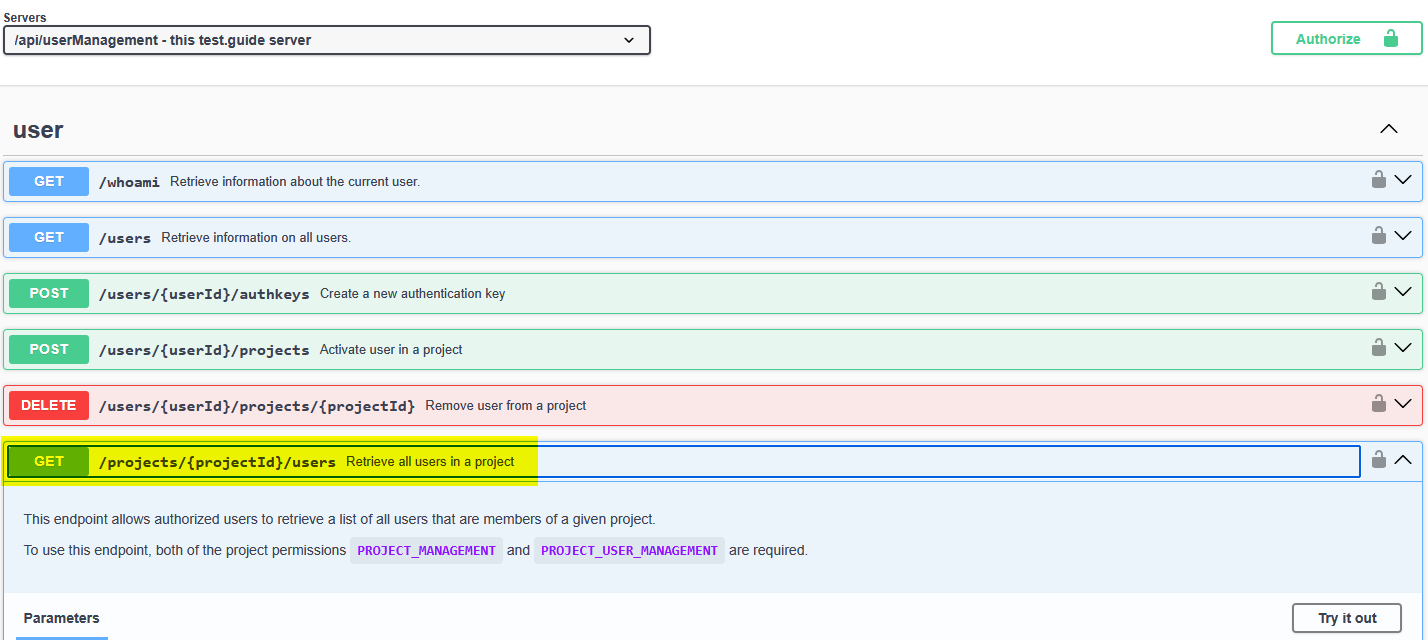Click the lock icon on GET /whoami row
Viewport: 1428px width, 640px height.
click(x=1378, y=180)
